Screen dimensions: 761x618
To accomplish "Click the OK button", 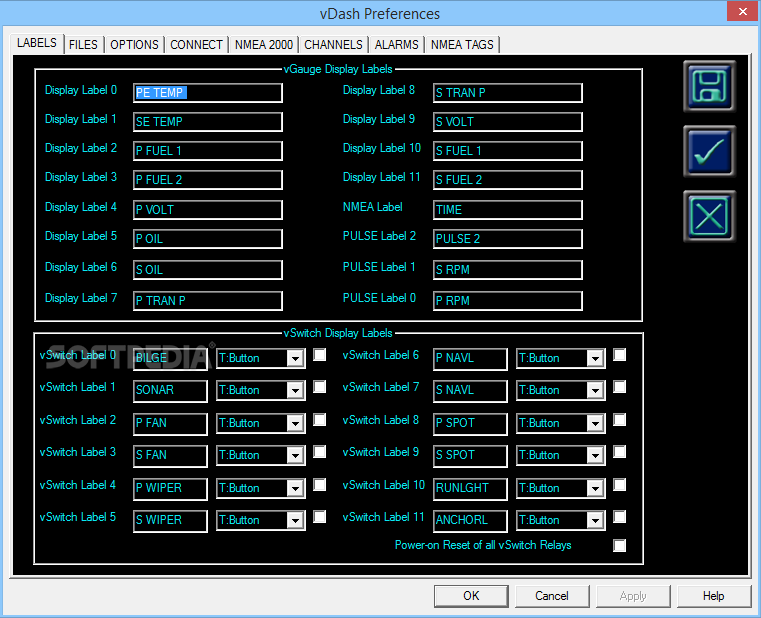I will pyautogui.click(x=471, y=596).
